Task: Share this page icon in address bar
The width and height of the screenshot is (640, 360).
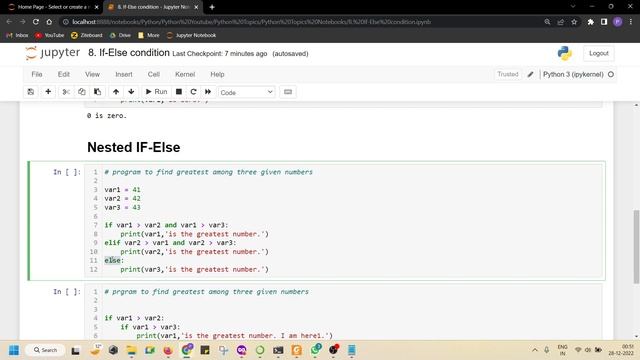Action: pyautogui.click(x=560, y=22)
